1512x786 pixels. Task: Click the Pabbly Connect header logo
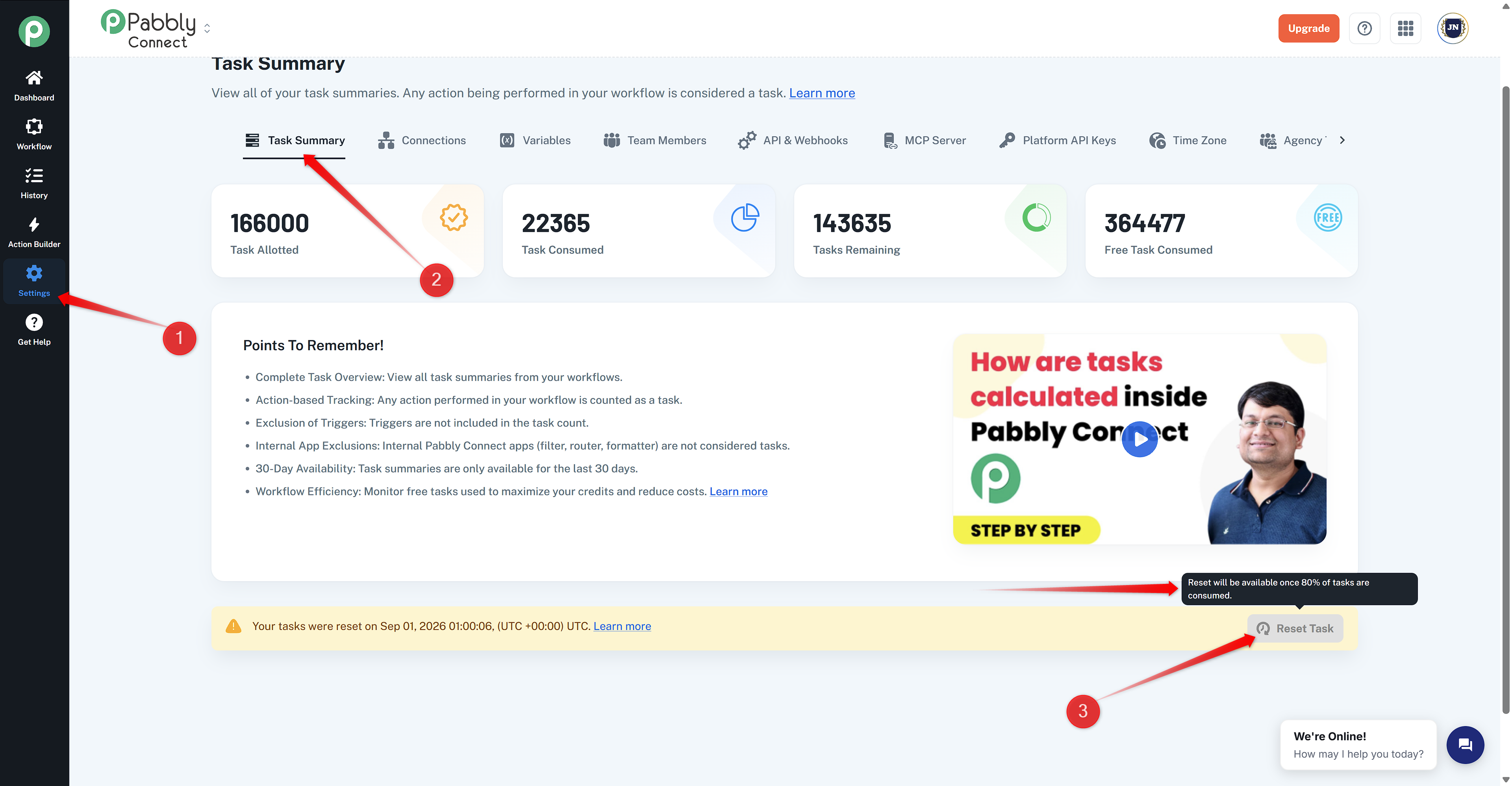pos(148,29)
